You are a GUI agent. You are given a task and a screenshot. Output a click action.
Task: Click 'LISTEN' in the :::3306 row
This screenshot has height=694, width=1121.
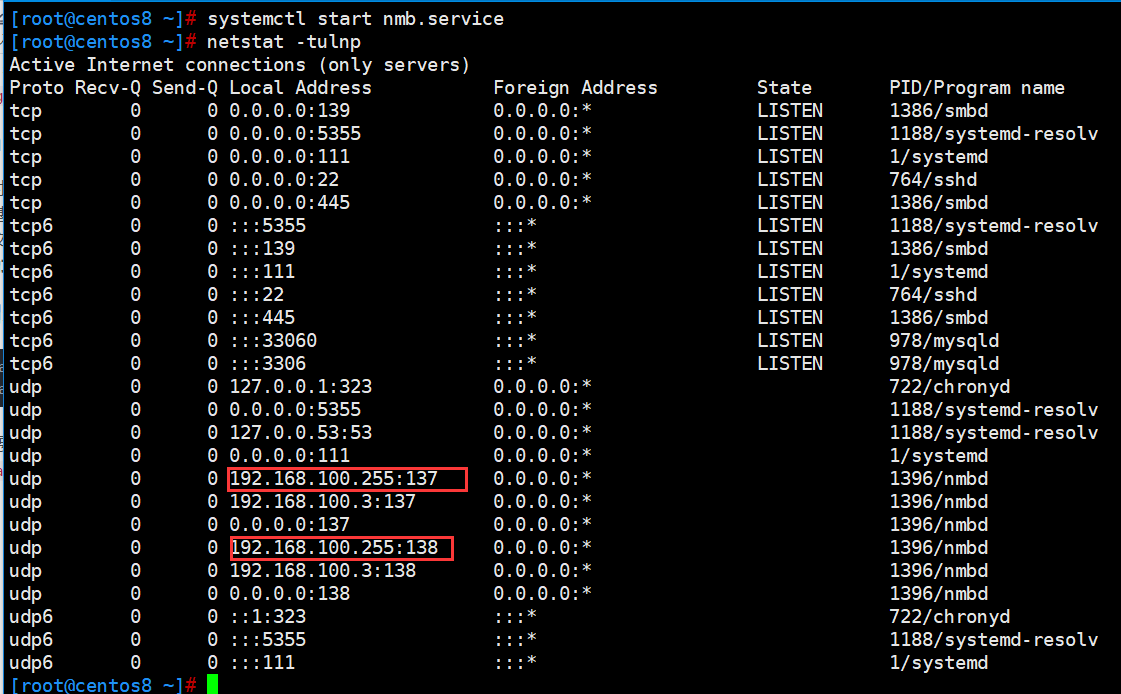pos(790,363)
